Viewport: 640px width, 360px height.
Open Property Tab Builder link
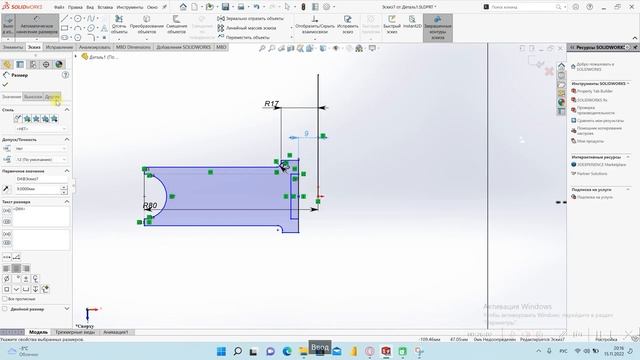[x=594, y=91]
